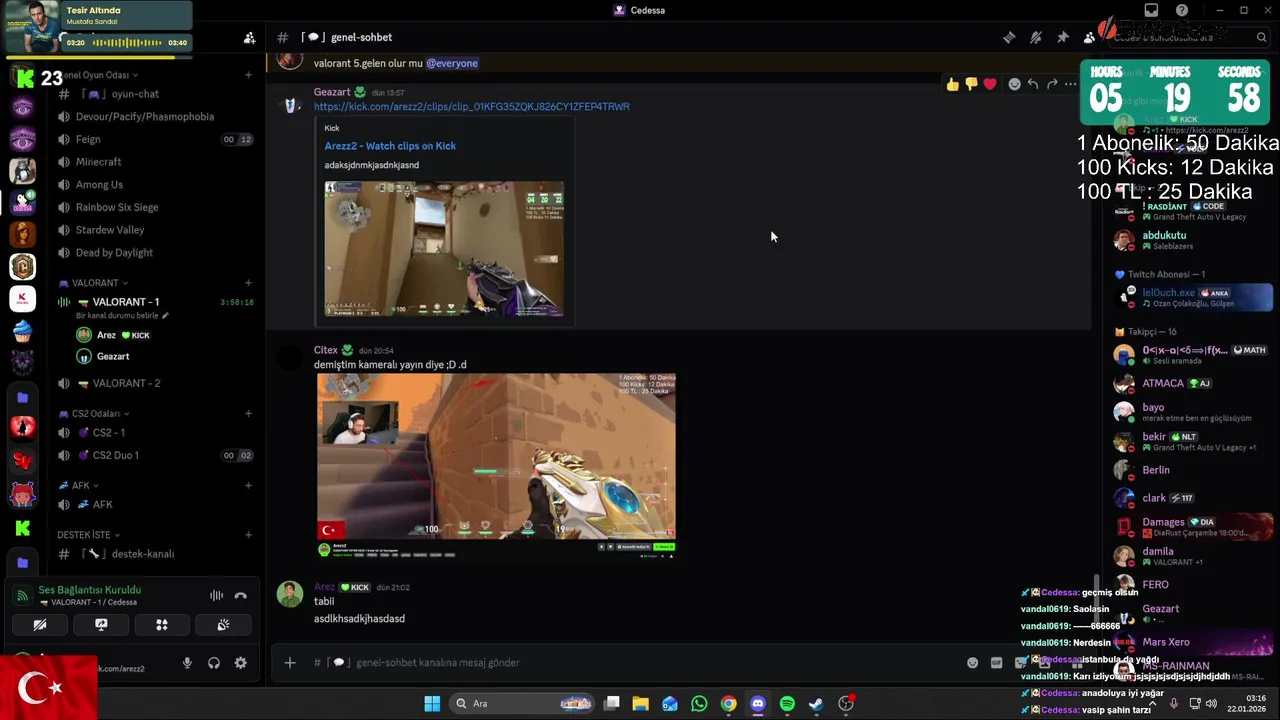This screenshot has height=720, width=1280.
Task: Collapse the VALORANT category
Action: (94, 283)
